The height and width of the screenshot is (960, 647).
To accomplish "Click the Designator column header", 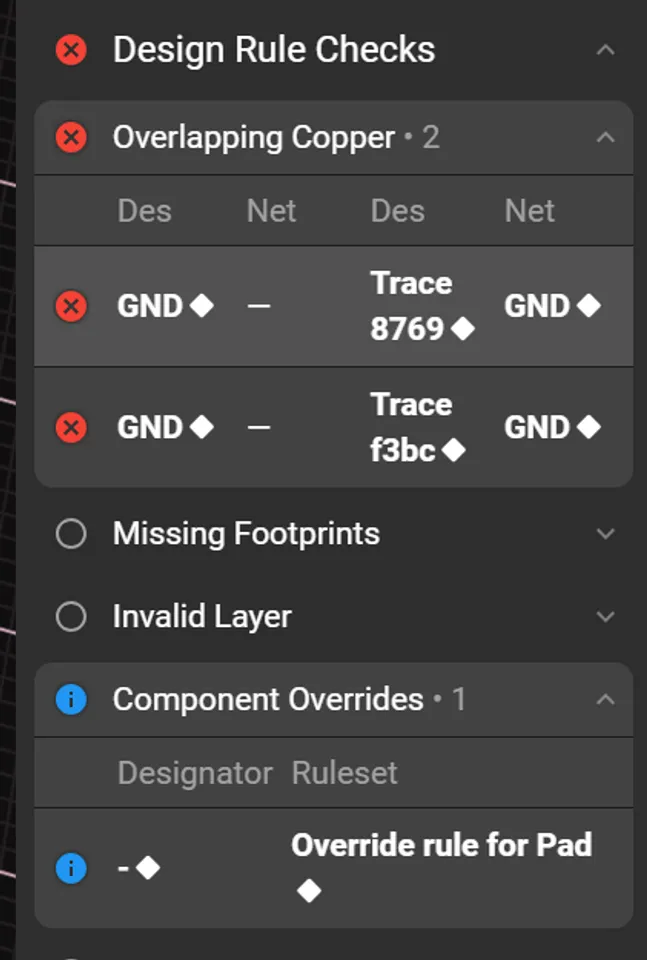I will 195,773.
